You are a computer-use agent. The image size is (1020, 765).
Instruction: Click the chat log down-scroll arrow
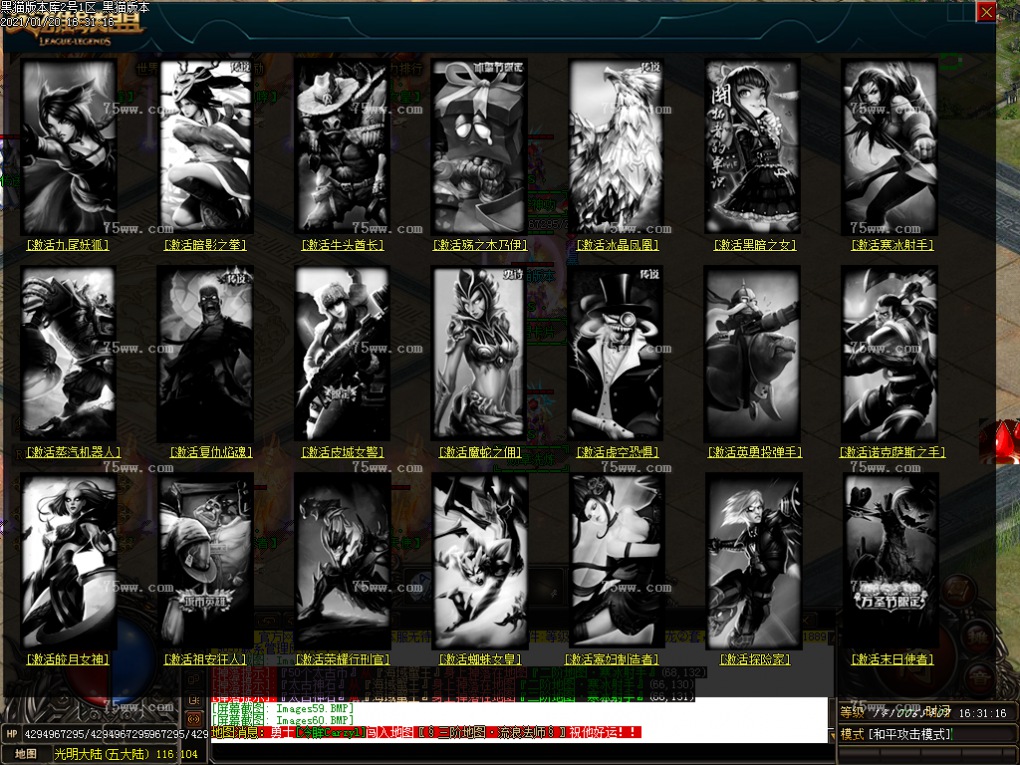pyautogui.click(x=832, y=734)
